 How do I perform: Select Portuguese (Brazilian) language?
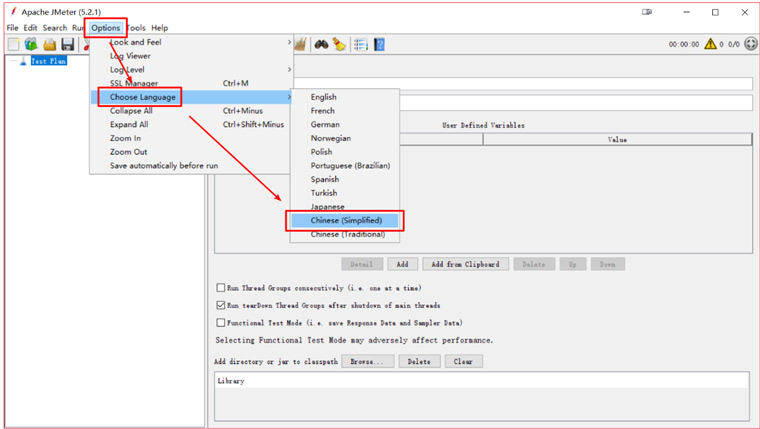[x=345, y=165]
